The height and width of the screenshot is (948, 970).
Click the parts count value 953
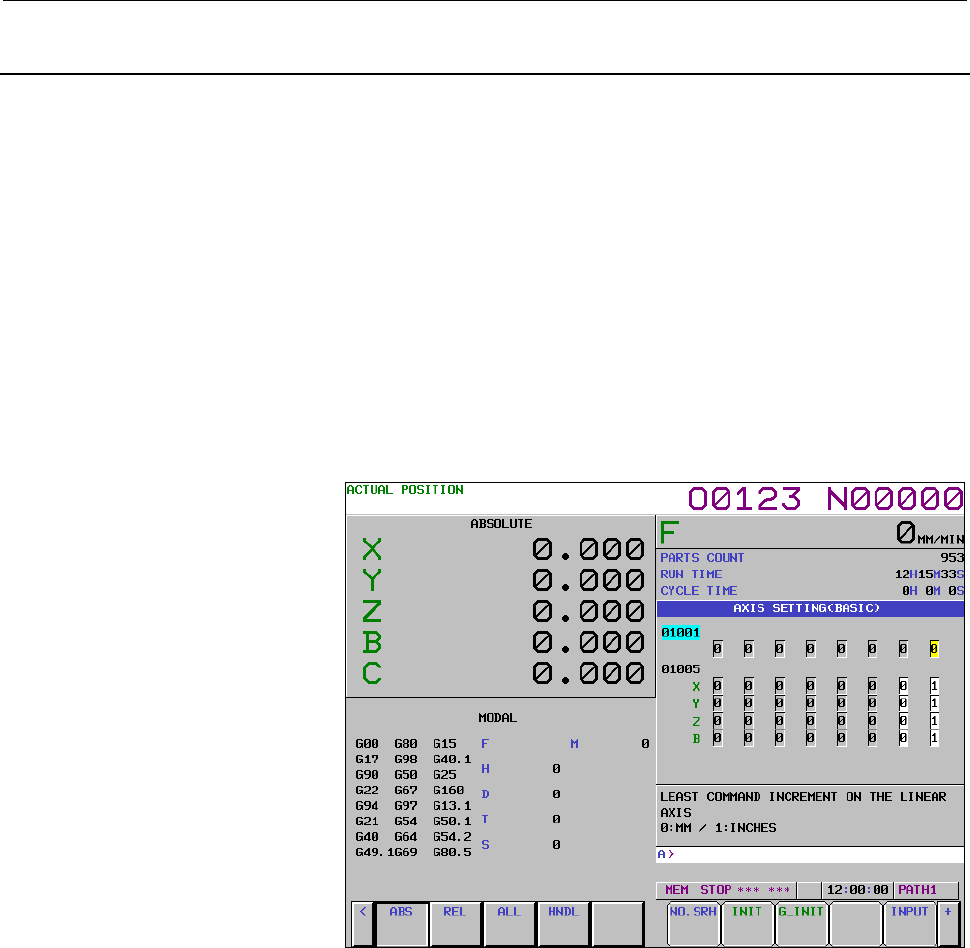click(x=952, y=558)
